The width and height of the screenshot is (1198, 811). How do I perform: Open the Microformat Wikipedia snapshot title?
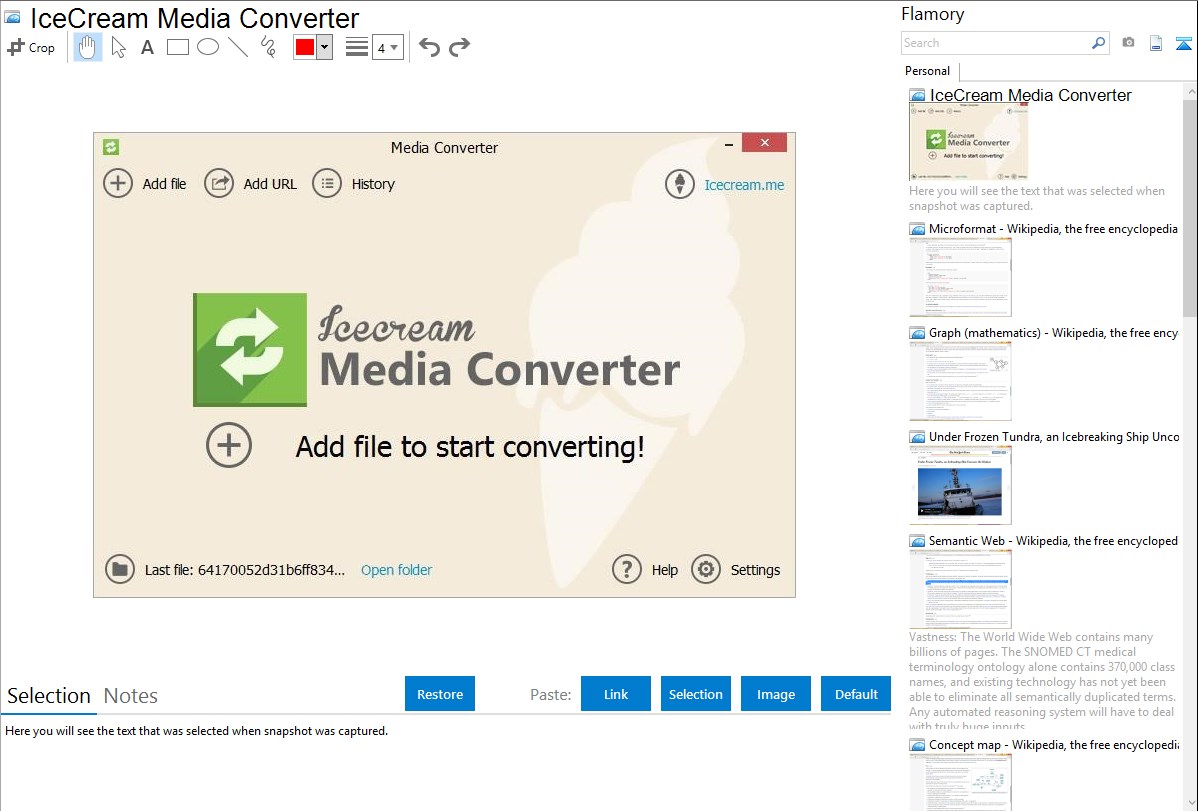click(1053, 229)
